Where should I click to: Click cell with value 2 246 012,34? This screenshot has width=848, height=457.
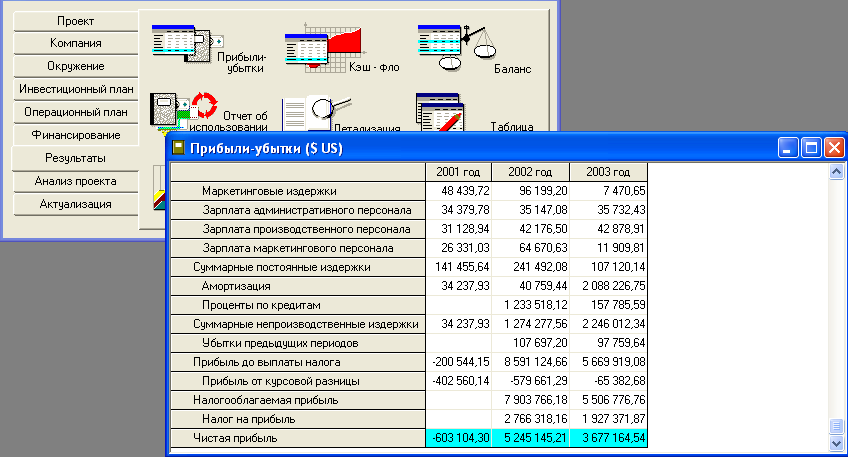(608, 324)
